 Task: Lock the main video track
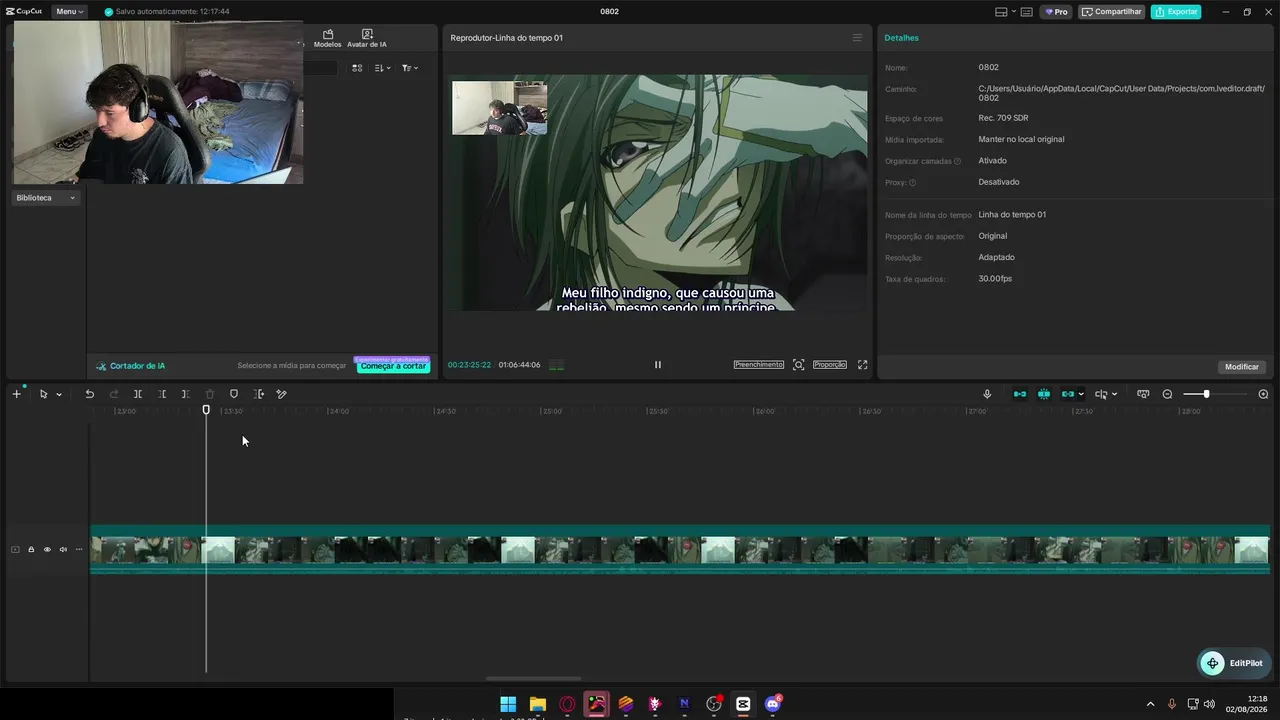point(31,549)
